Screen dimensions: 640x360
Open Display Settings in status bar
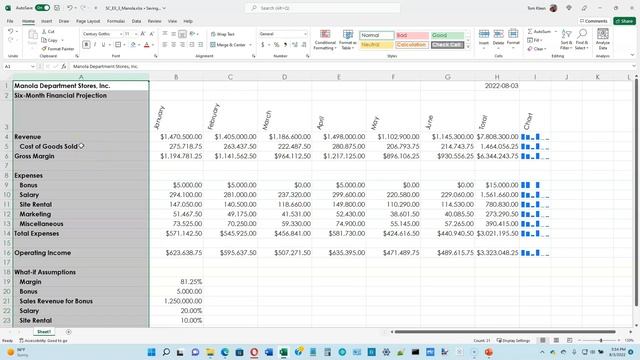513,340
